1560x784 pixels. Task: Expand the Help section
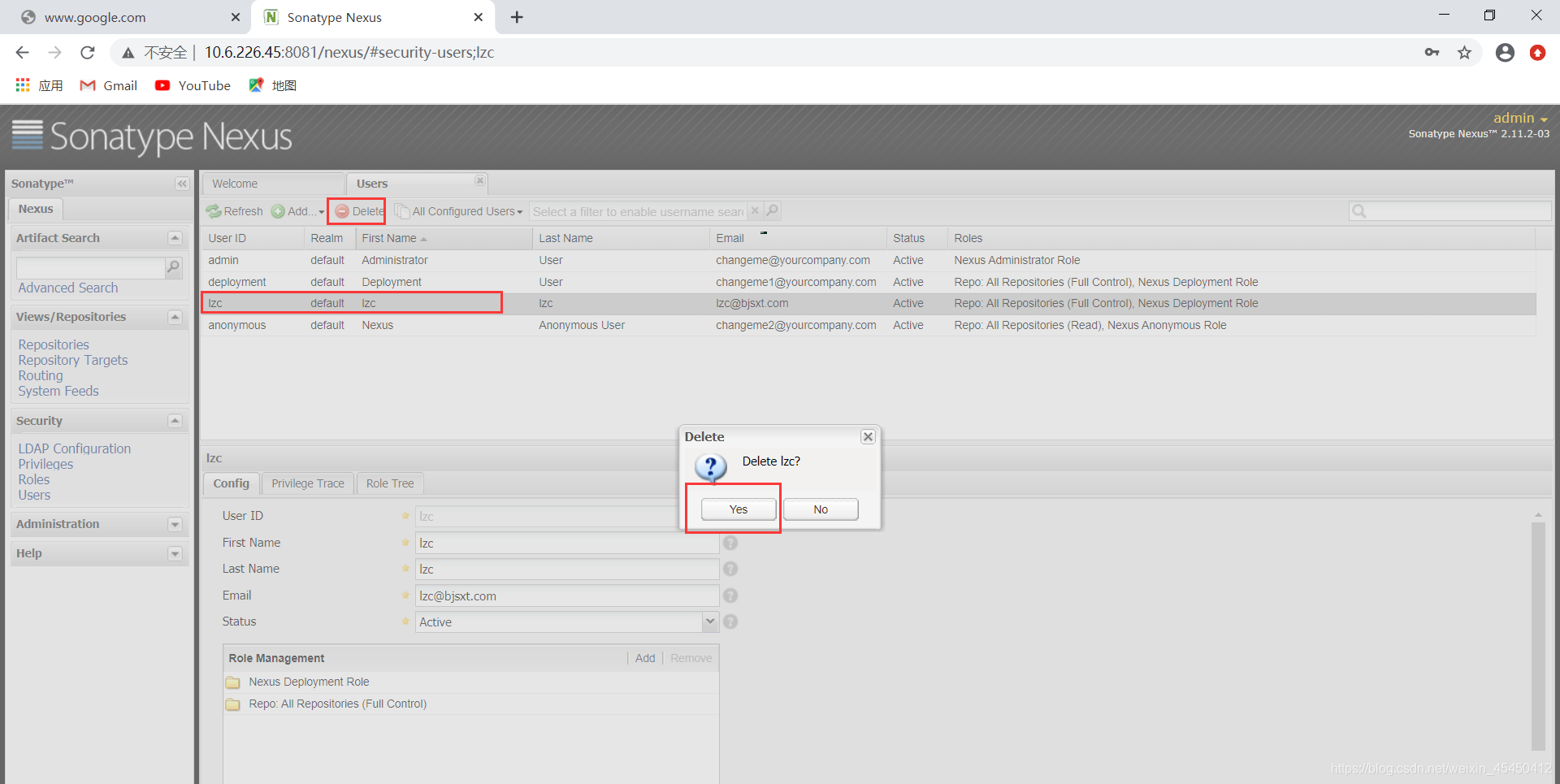[175, 554]
